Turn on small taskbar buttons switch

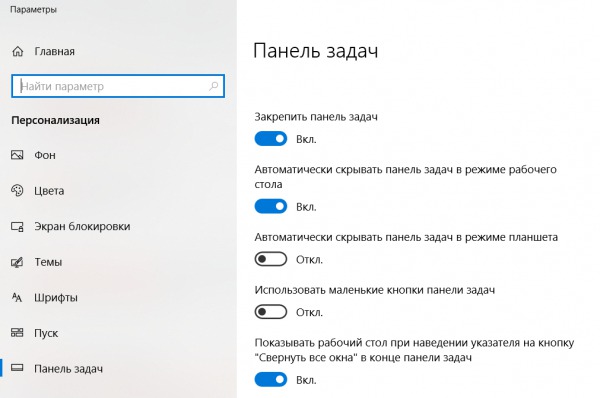(271, 312)
